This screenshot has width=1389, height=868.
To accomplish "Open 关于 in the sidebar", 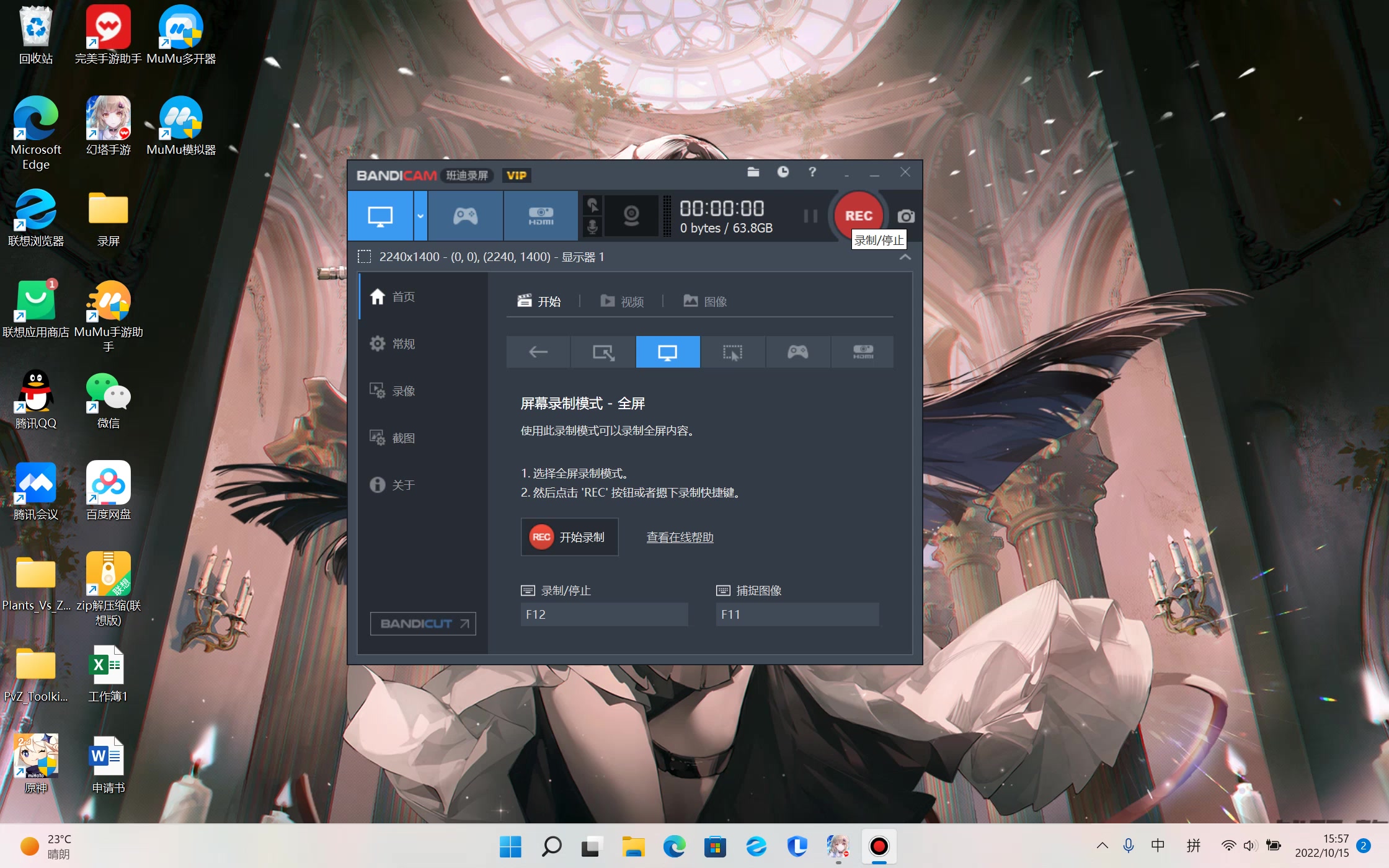I will tap(423, 485).
